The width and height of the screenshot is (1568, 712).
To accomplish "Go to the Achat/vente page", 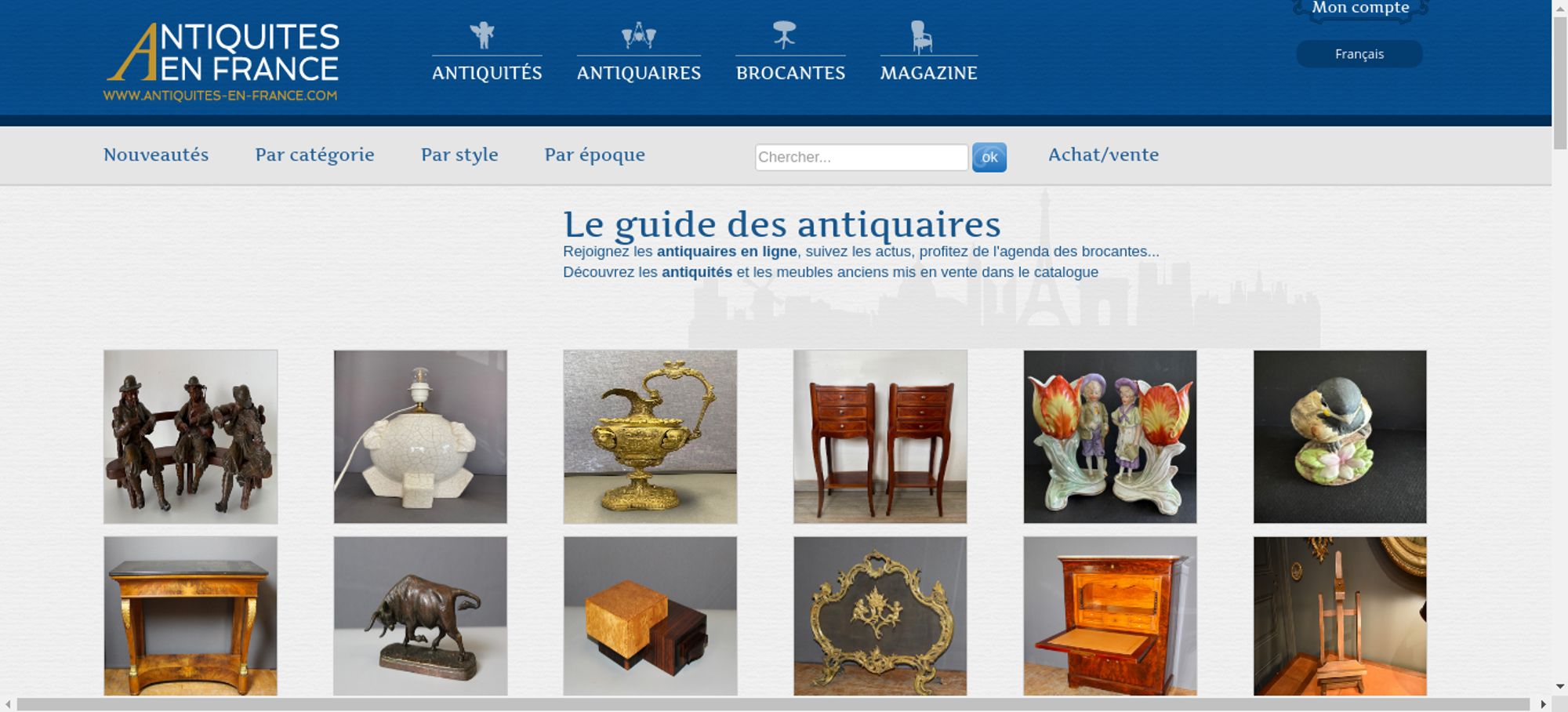I will pos(1103,154).
